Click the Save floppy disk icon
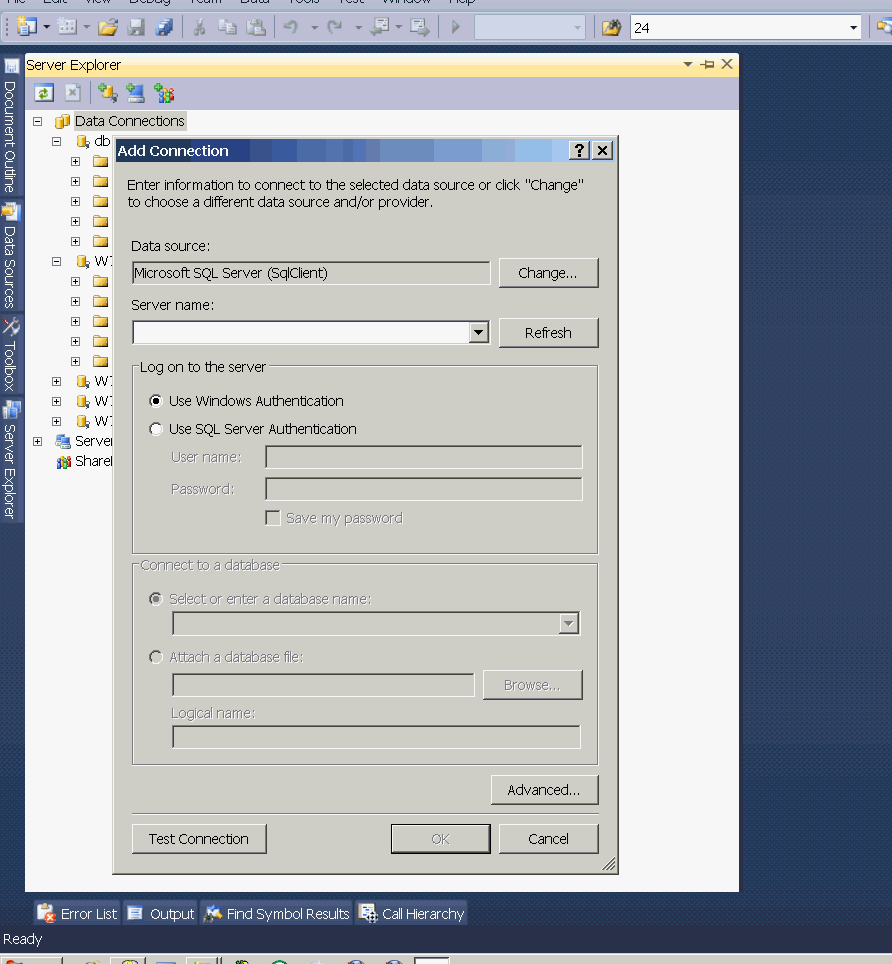The height and width of the screenshot is (964, 892). point(136,28)
